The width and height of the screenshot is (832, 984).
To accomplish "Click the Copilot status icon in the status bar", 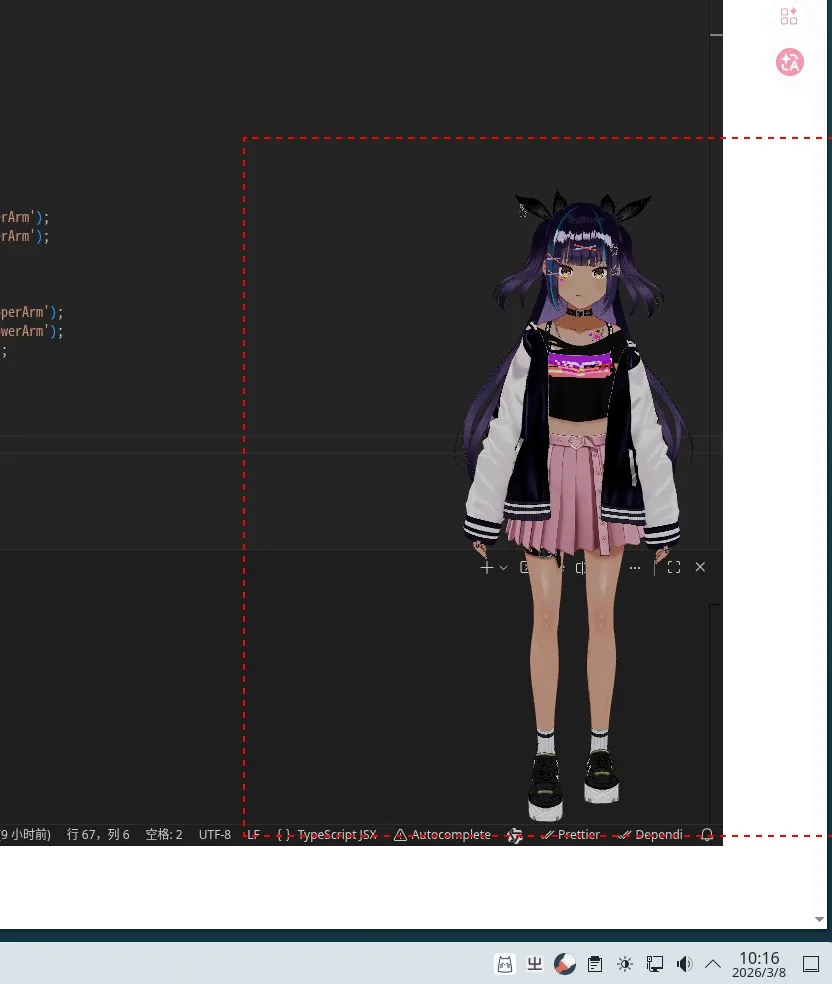I will click(515, 835).
